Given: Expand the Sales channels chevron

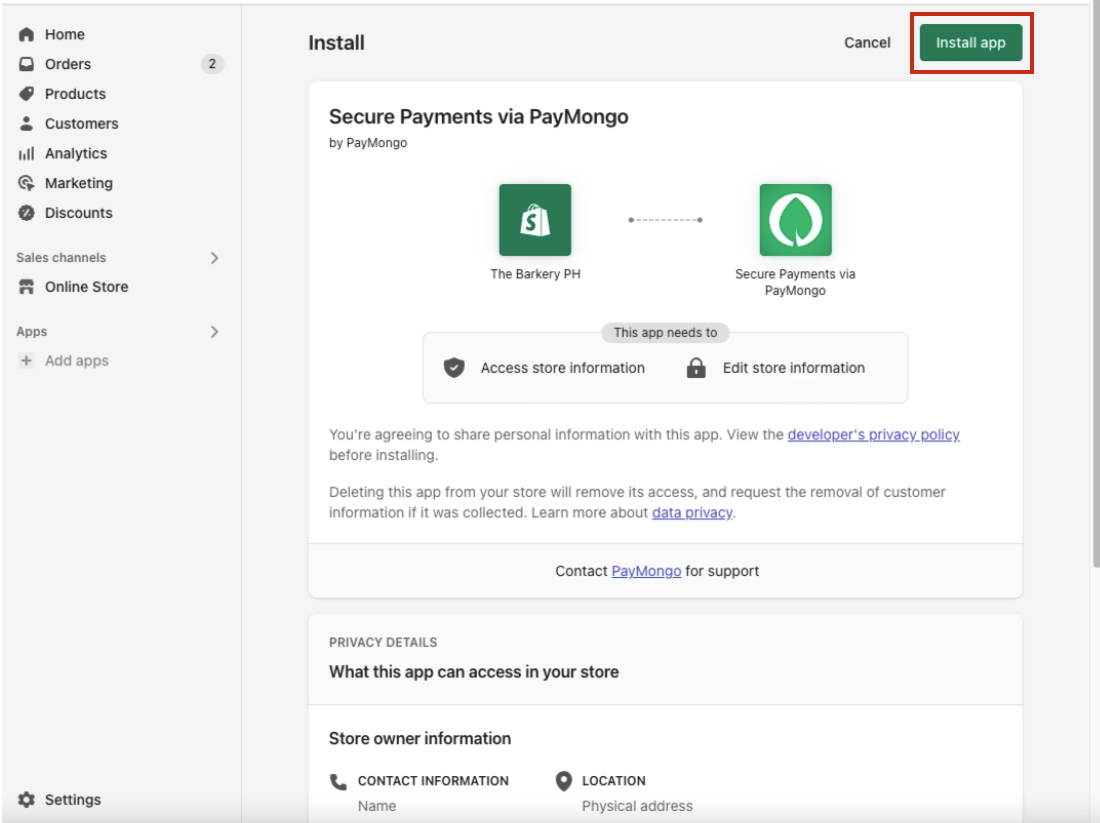Looking at the screenshot, I should click(215, 258).
